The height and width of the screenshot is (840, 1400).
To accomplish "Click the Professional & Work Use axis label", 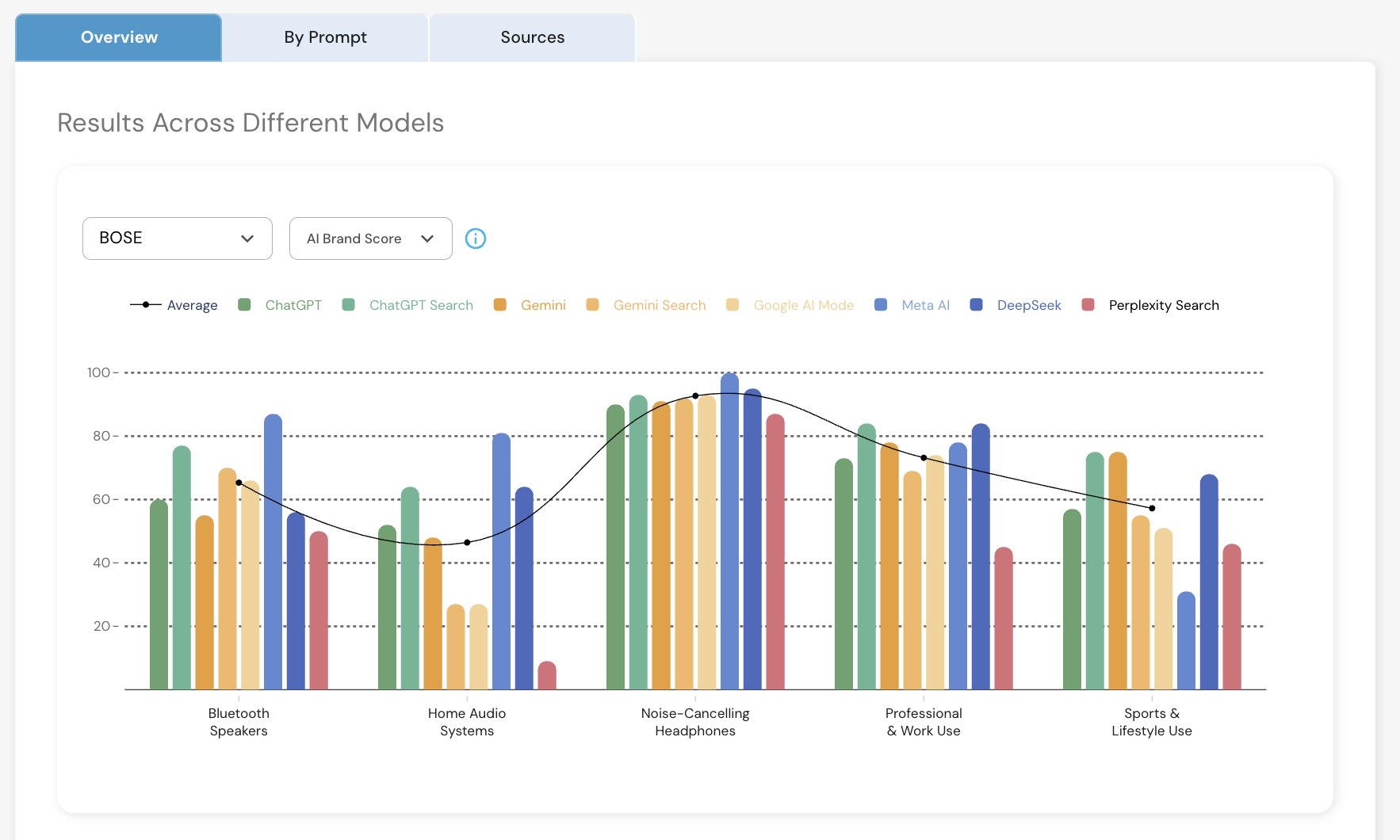I will 924,722.
